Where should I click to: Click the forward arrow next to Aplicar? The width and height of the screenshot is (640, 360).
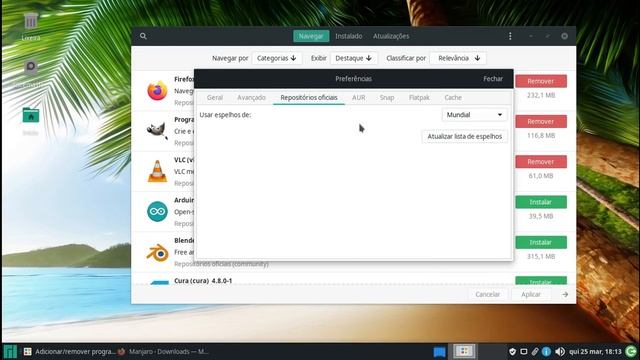pos(565,294)
